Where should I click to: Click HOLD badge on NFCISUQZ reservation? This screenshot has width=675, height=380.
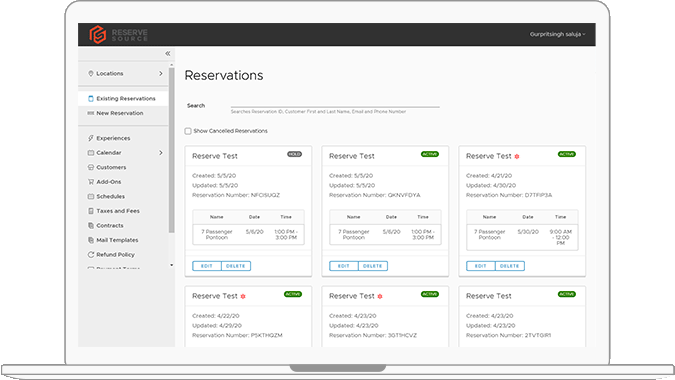click(x=294, y=154)
